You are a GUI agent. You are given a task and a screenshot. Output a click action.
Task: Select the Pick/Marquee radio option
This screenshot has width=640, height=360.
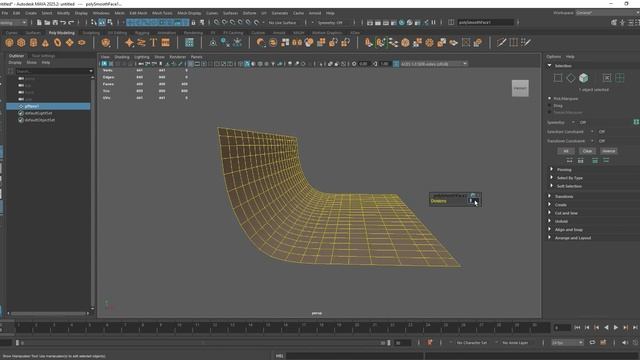tap(549, 98)
